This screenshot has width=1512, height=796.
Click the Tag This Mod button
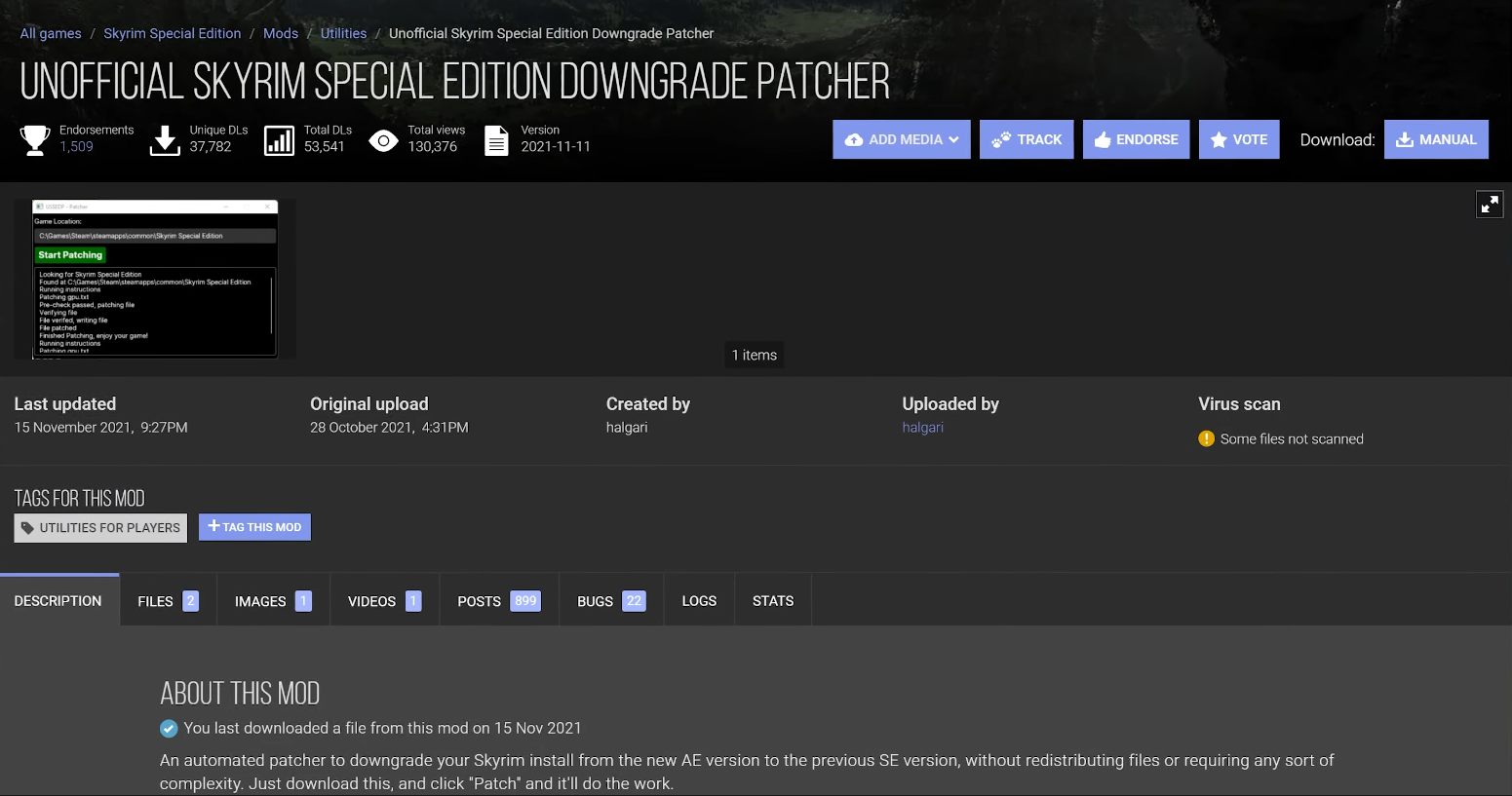(254, 527)
